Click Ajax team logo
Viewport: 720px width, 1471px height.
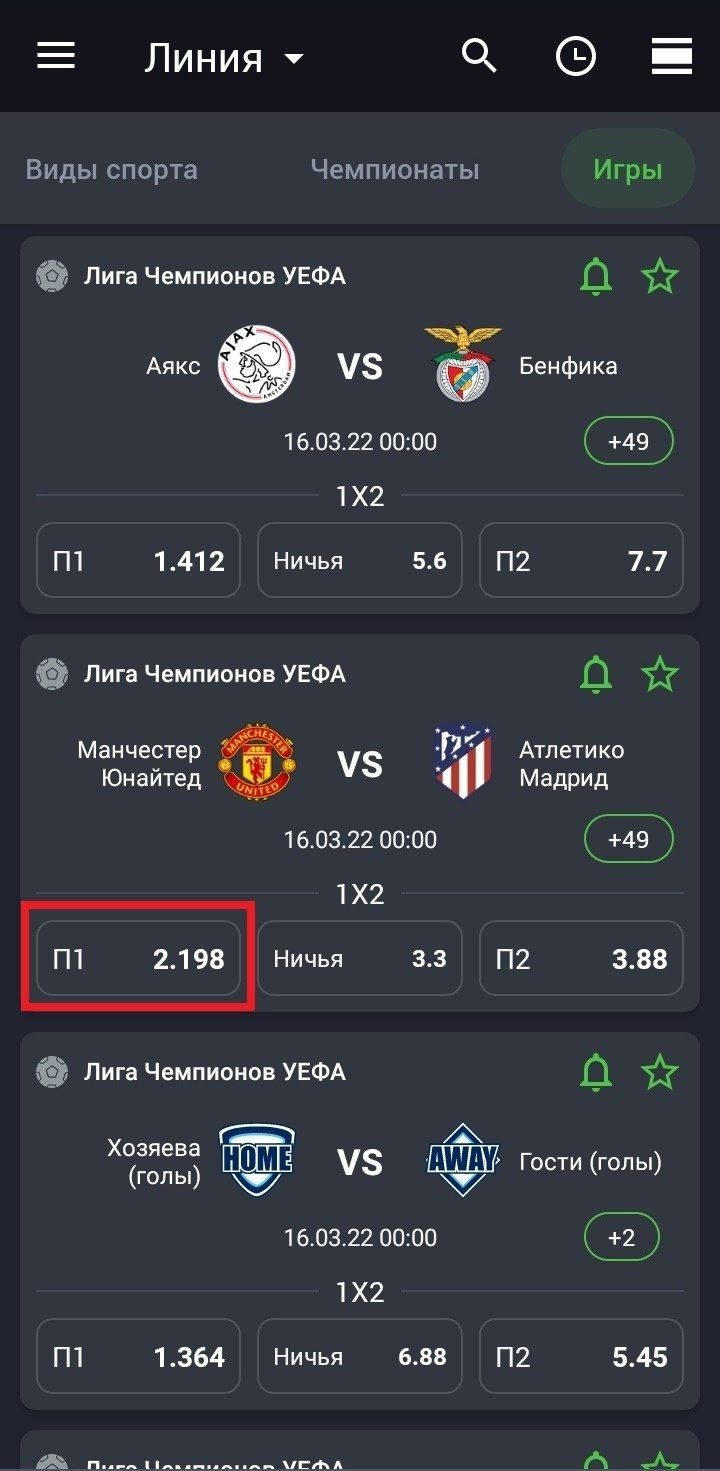point(257,365)
